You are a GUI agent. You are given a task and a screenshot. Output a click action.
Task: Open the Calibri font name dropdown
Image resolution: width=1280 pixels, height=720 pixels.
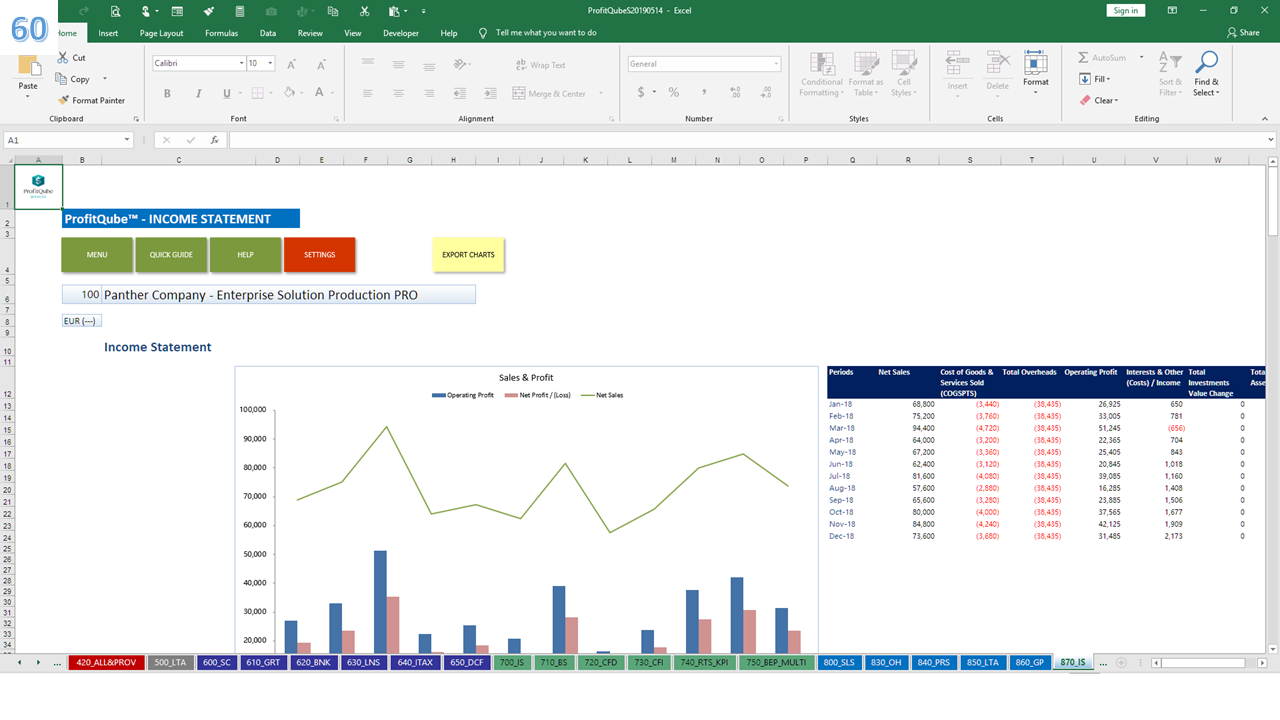pos(242,63)
